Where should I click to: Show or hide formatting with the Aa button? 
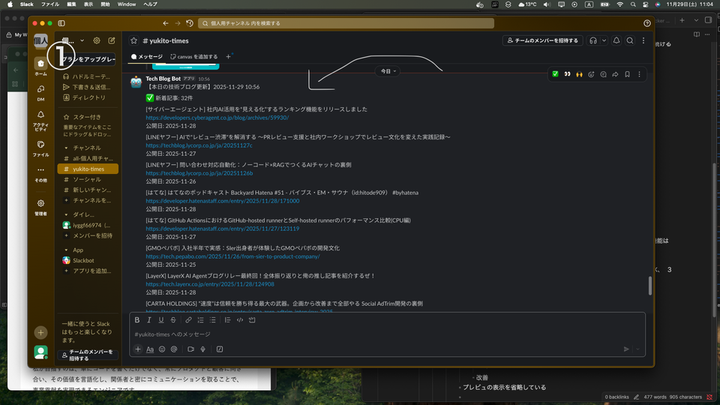(x=150, y=349)
